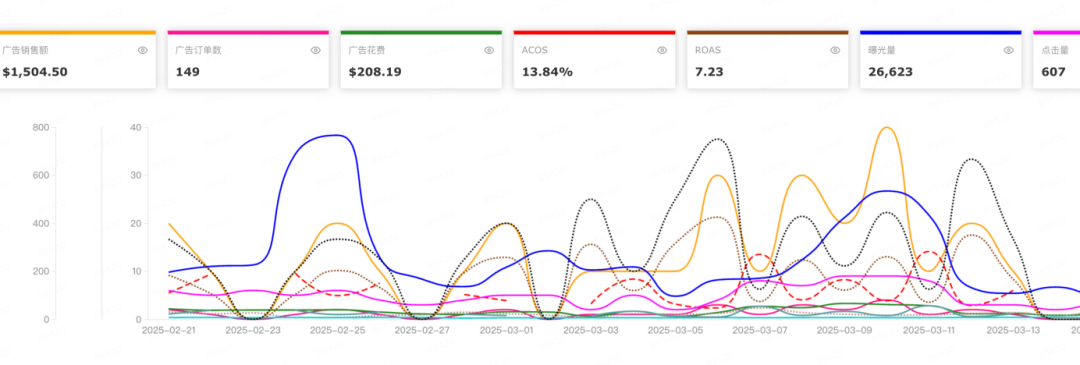
Task: Click the 广告花费 label text
Action: click(367, 50)
